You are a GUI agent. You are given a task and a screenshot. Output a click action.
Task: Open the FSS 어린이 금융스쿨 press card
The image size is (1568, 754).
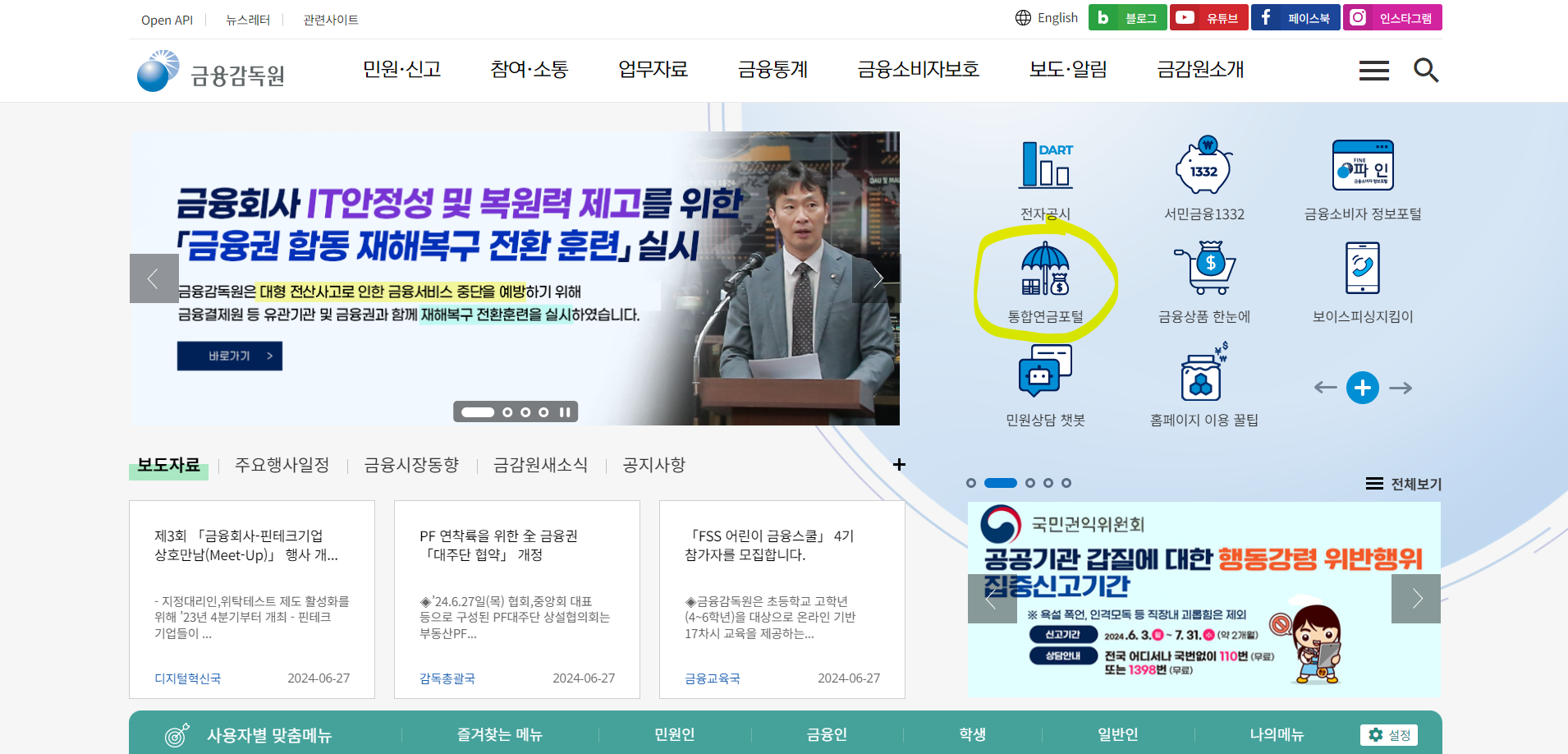[782, 600]
